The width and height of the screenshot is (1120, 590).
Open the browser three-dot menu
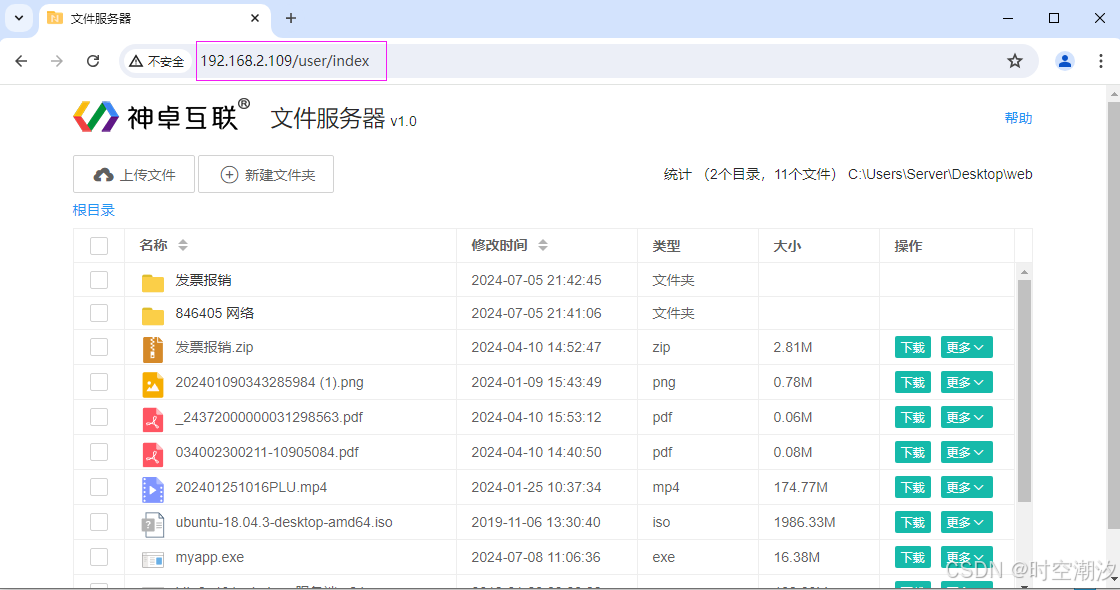[x=1100, y=61]
